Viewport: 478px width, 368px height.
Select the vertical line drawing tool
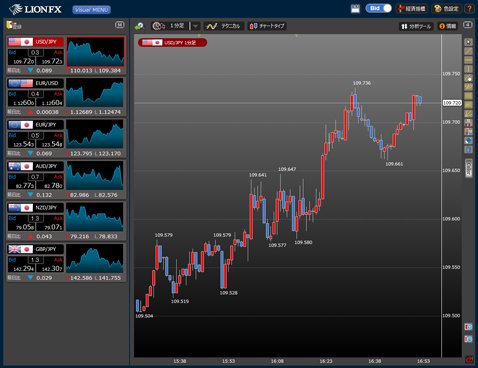468,69
